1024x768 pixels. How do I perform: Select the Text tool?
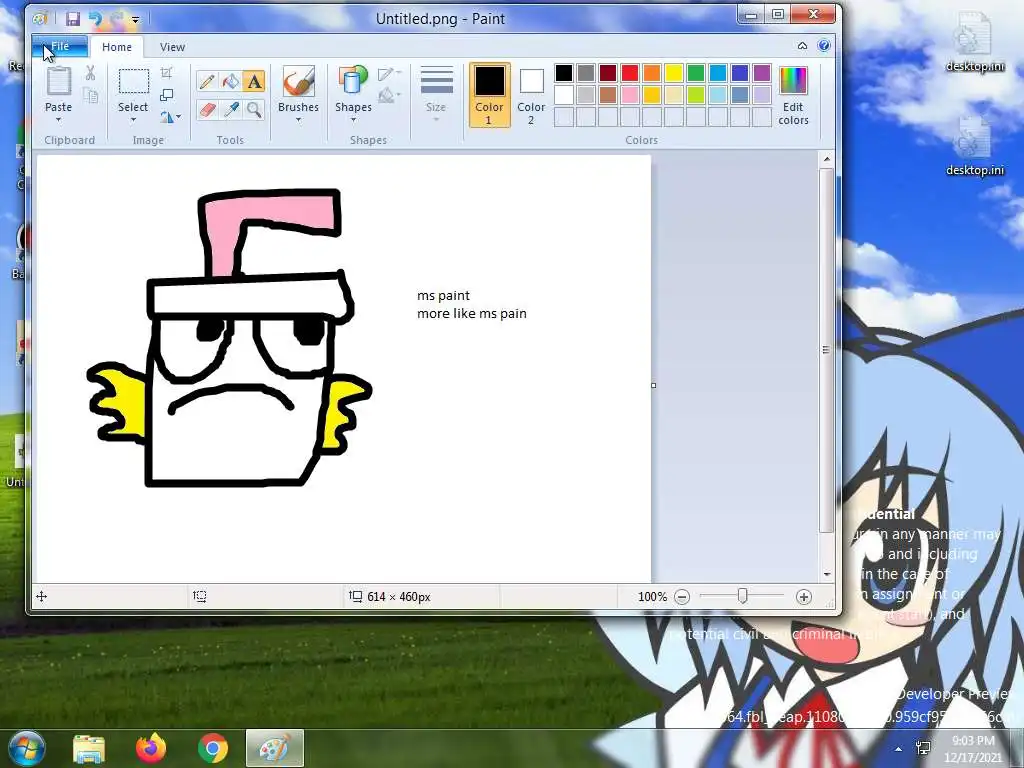pos(254,82)
